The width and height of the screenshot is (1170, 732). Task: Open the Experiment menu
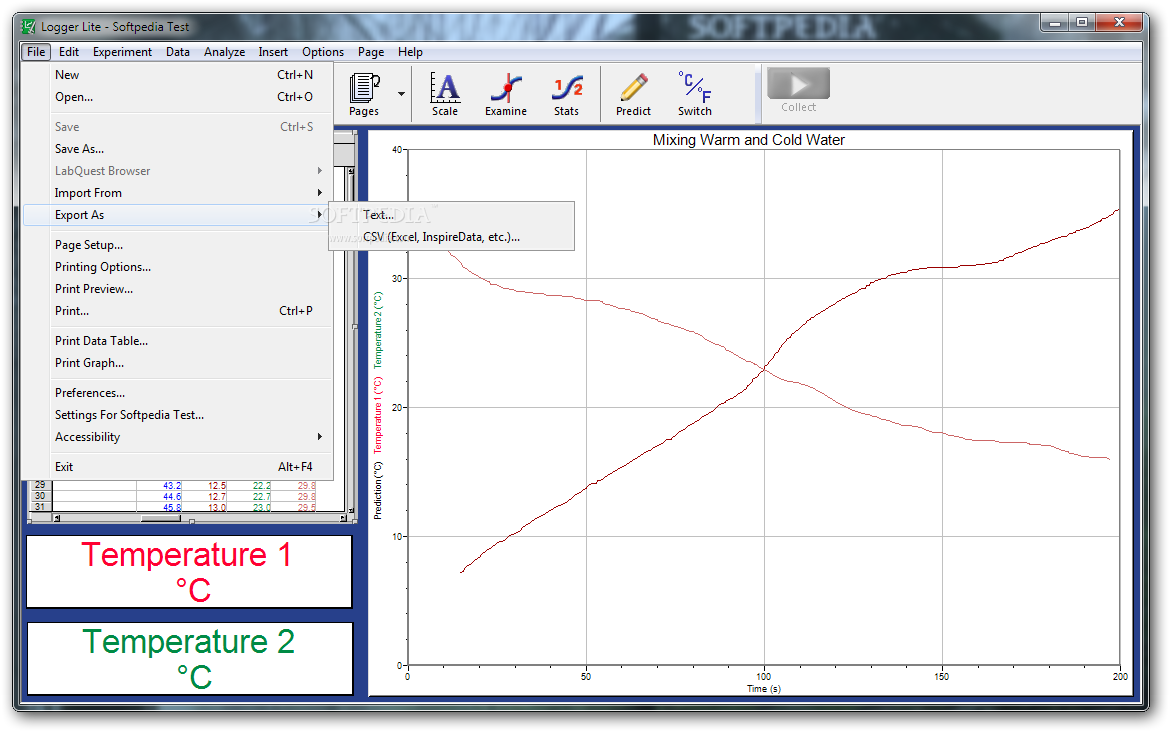click(122, 51)
